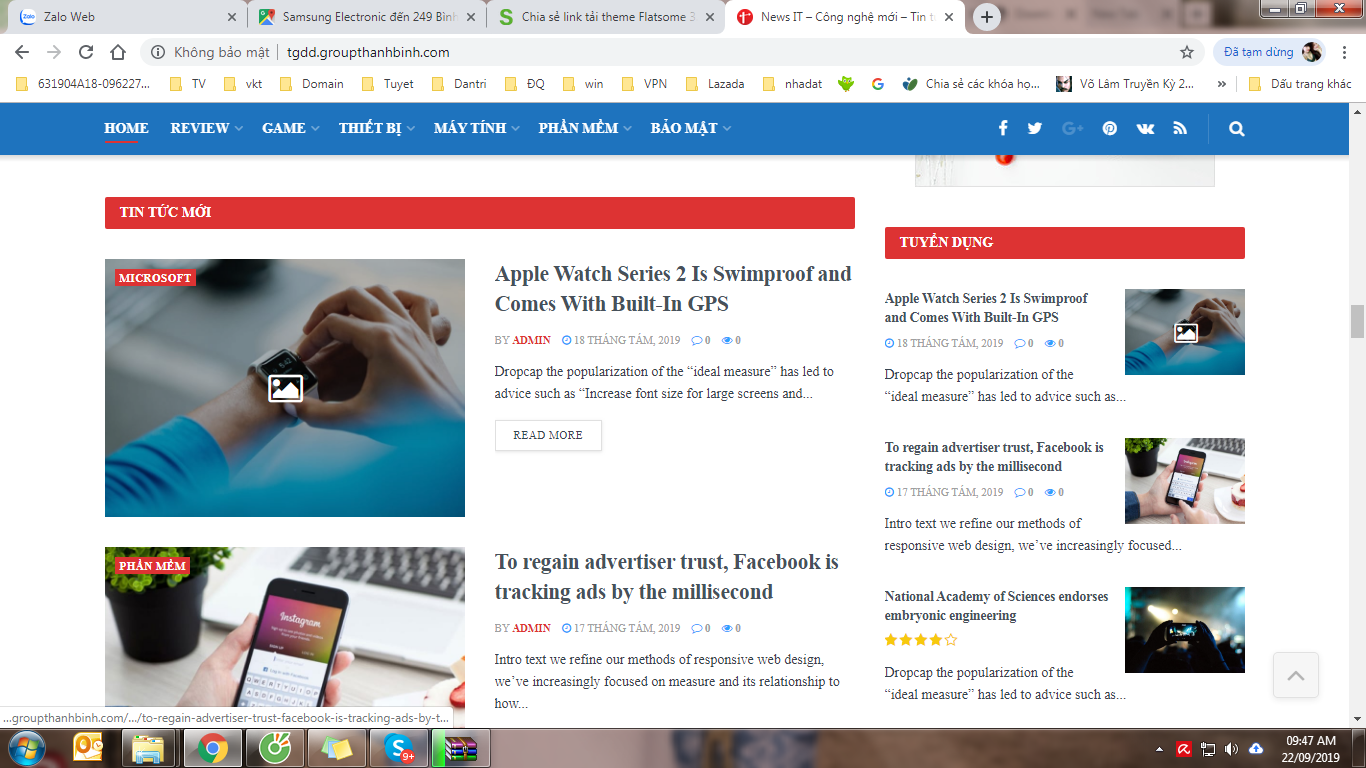Click the green Android bookmark icon
The image size is (1366, 768).
[846, 84]
